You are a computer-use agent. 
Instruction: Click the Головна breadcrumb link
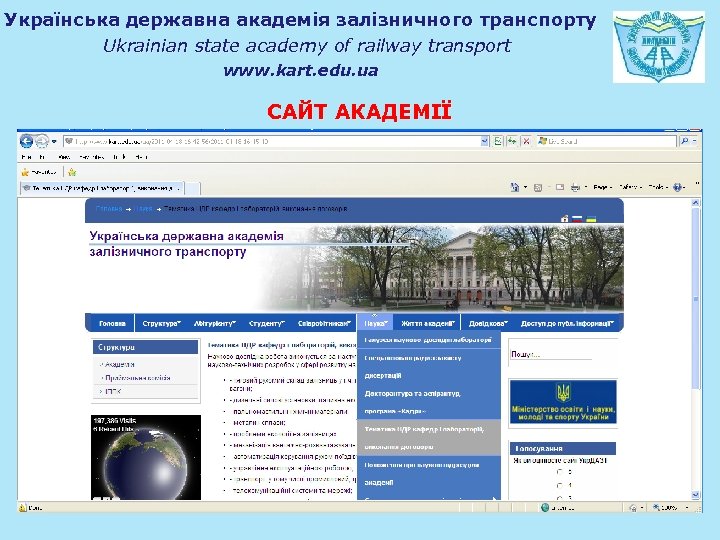[109, 209]
